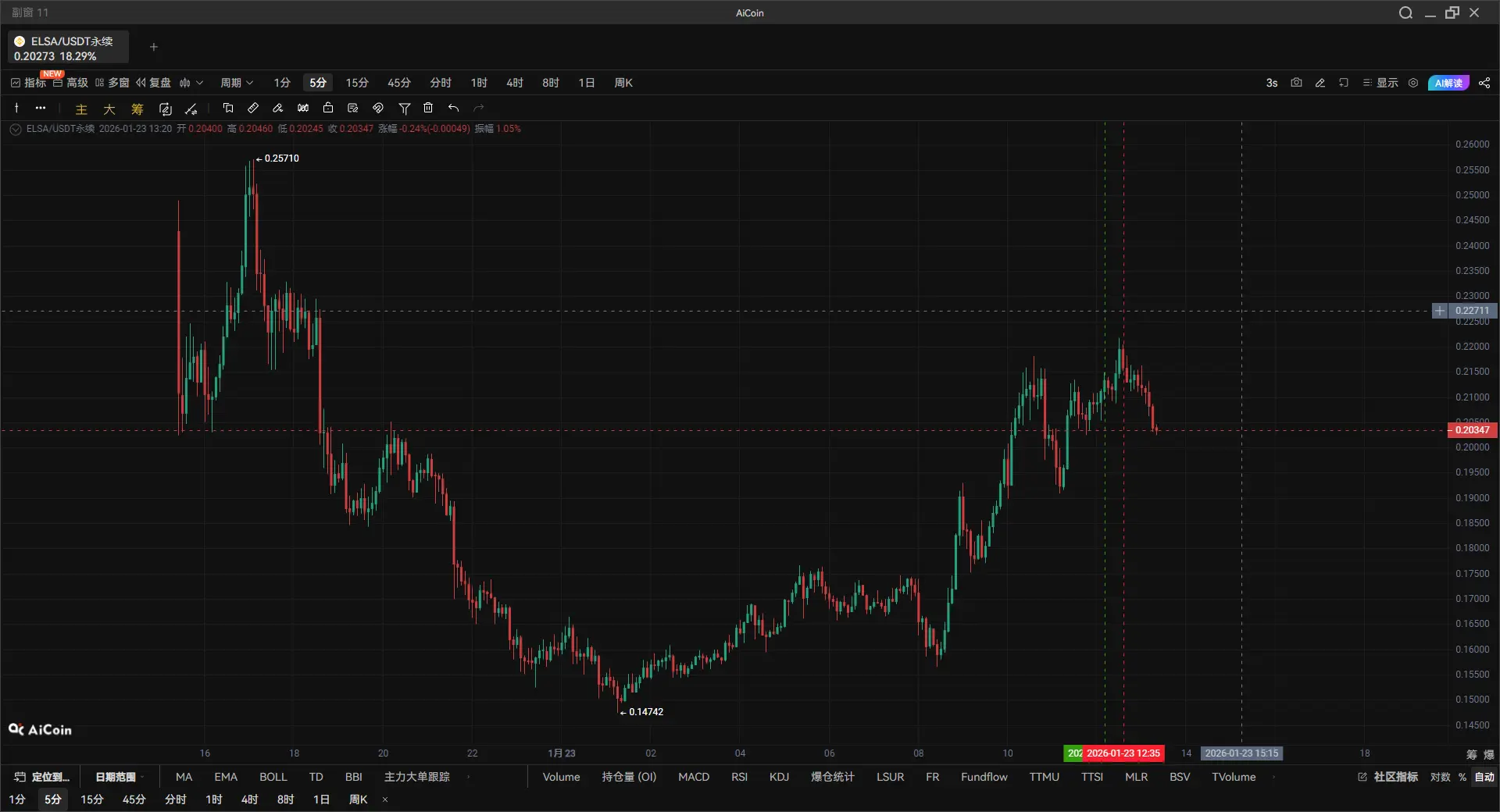
Task: Expand more main indicators arrow after 主力大单跟踪
Action: click(468, 777)
